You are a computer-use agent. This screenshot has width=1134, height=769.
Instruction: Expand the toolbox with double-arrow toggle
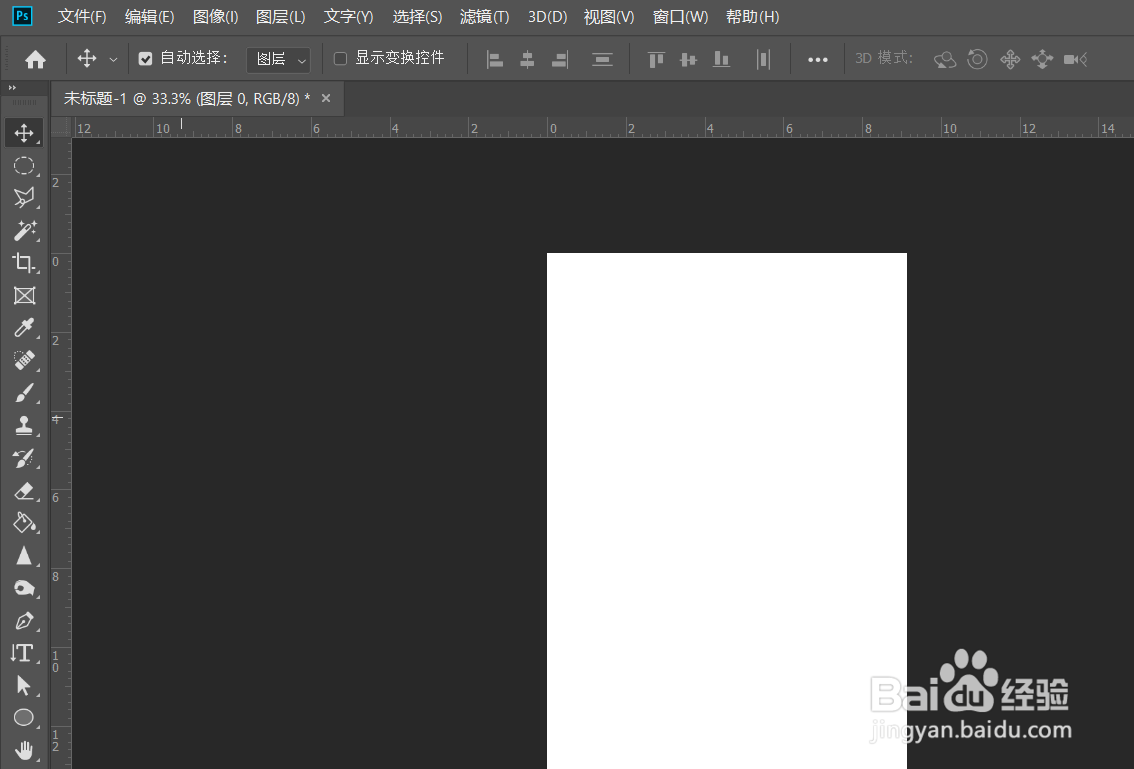(x=12, y=88)
